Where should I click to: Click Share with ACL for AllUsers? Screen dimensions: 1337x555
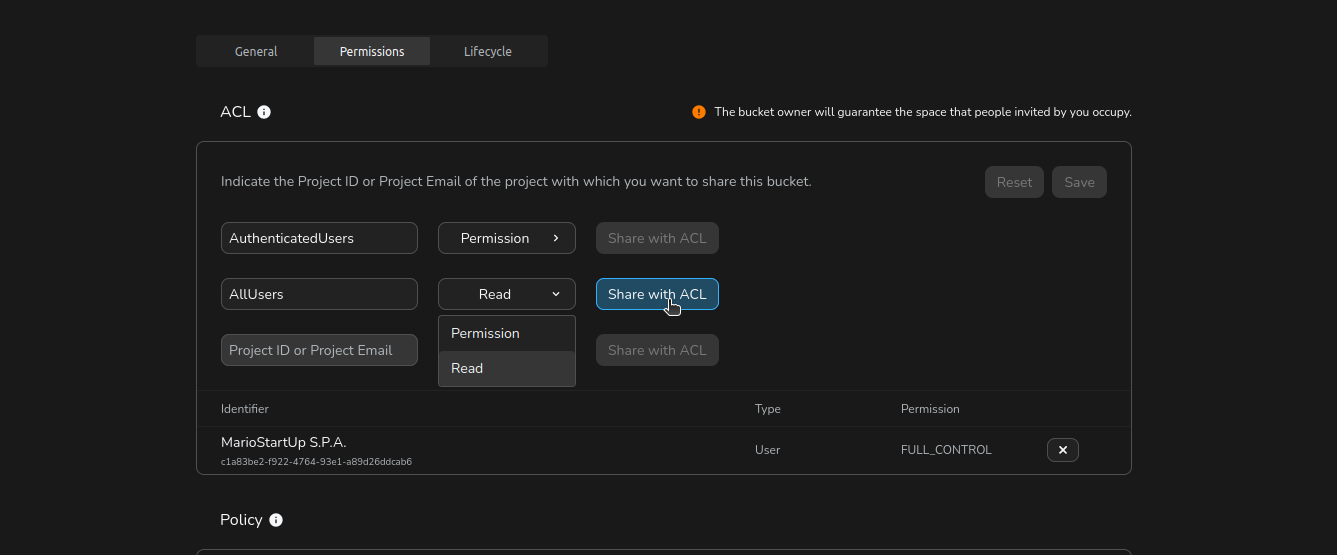click(x=657, y=294)
